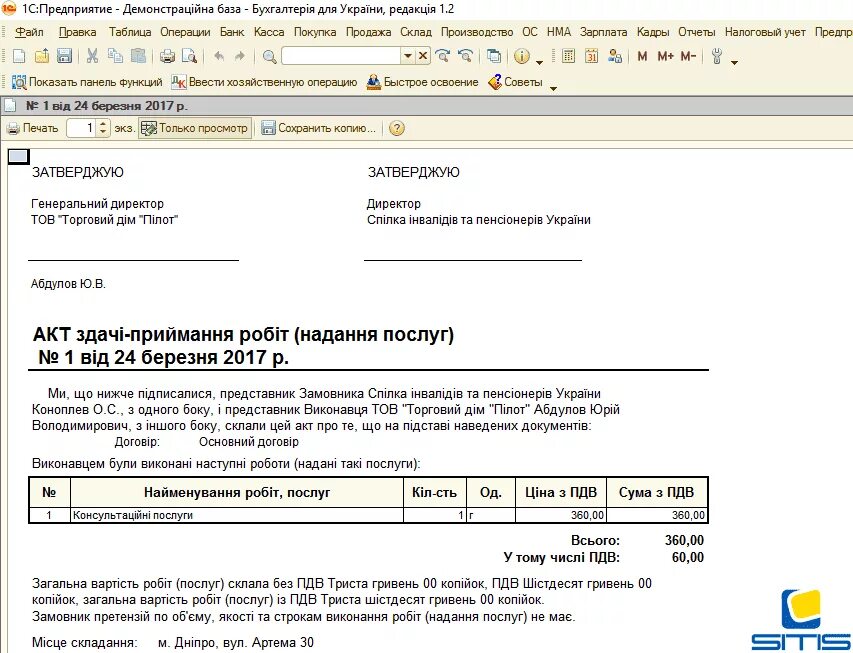Image resolution: width=853 pixels, height=653 pixels.
Task: Click the Find next icon
Action: pos(443,56)
